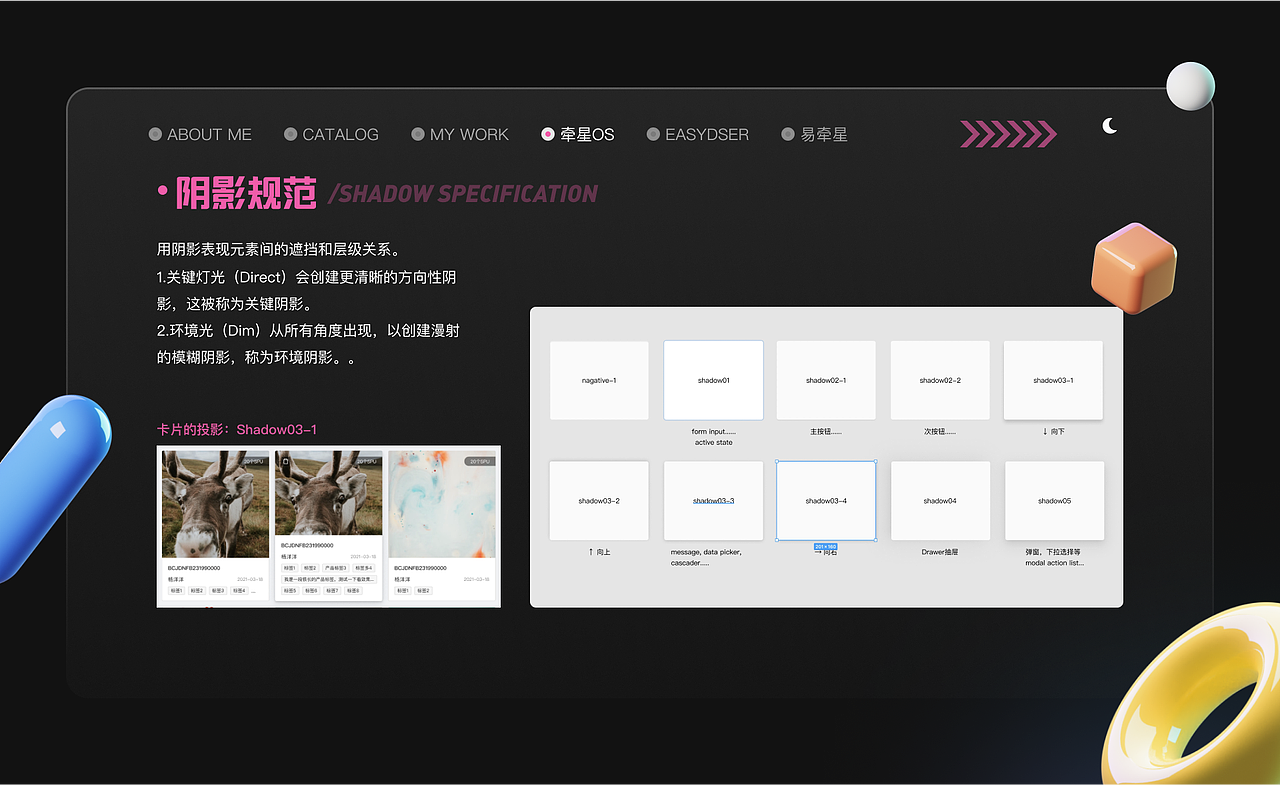Select the shadow05 sample box

pyautogui.click(x=1054, y=500)
